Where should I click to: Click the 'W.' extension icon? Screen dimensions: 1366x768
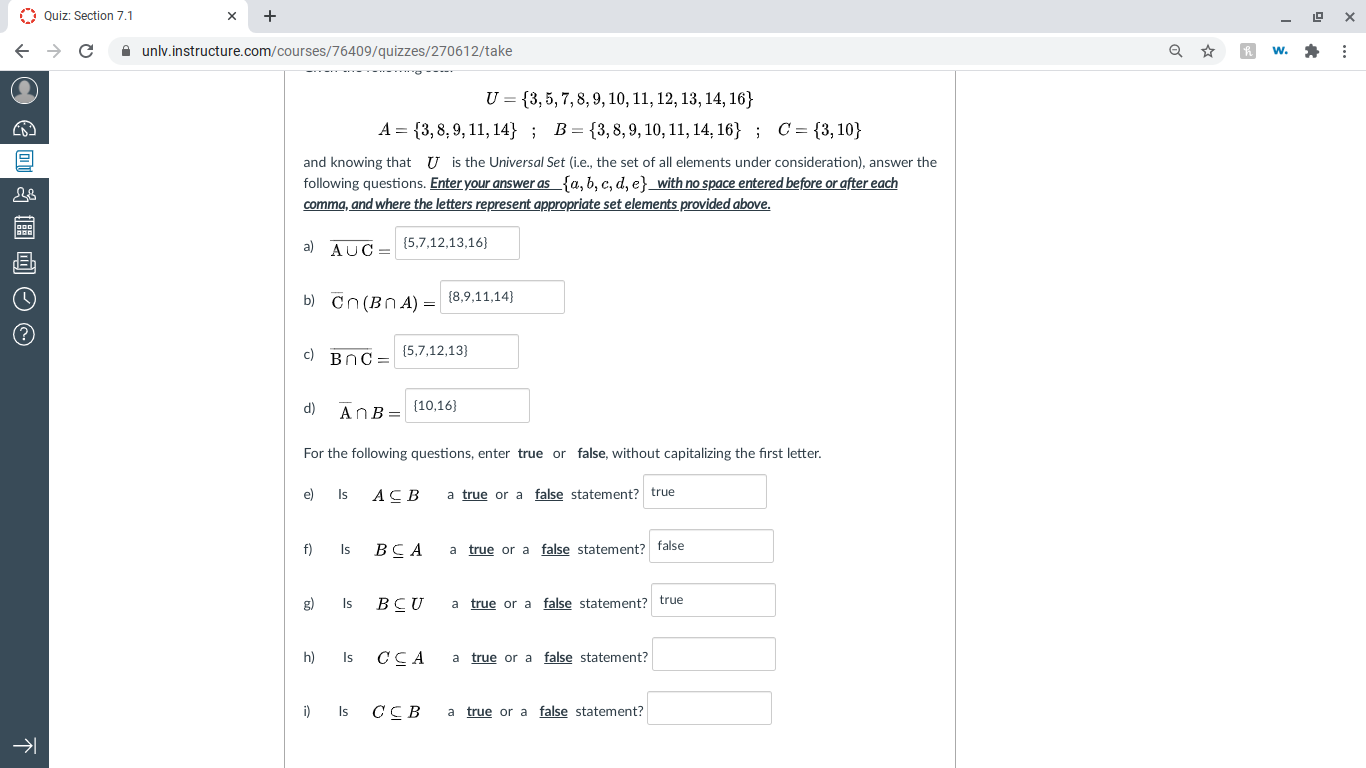tap(1280, 51)
